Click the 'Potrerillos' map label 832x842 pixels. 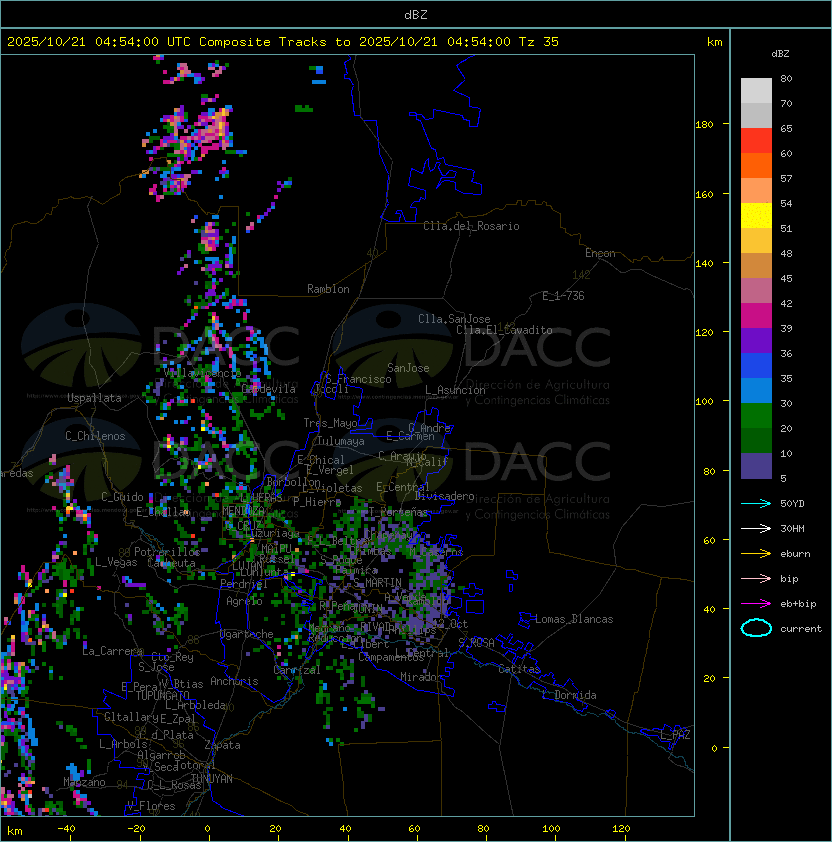point(167,552)
